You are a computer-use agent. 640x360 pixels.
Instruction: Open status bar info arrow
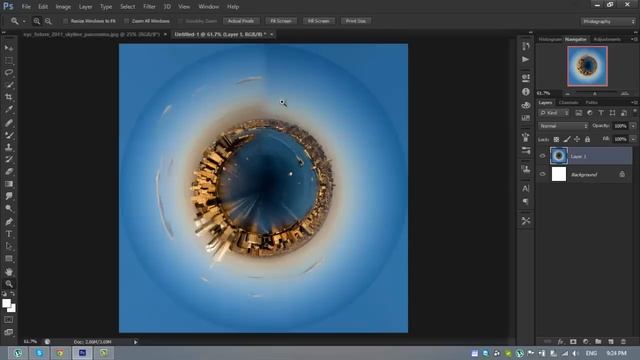click(136, 342)
